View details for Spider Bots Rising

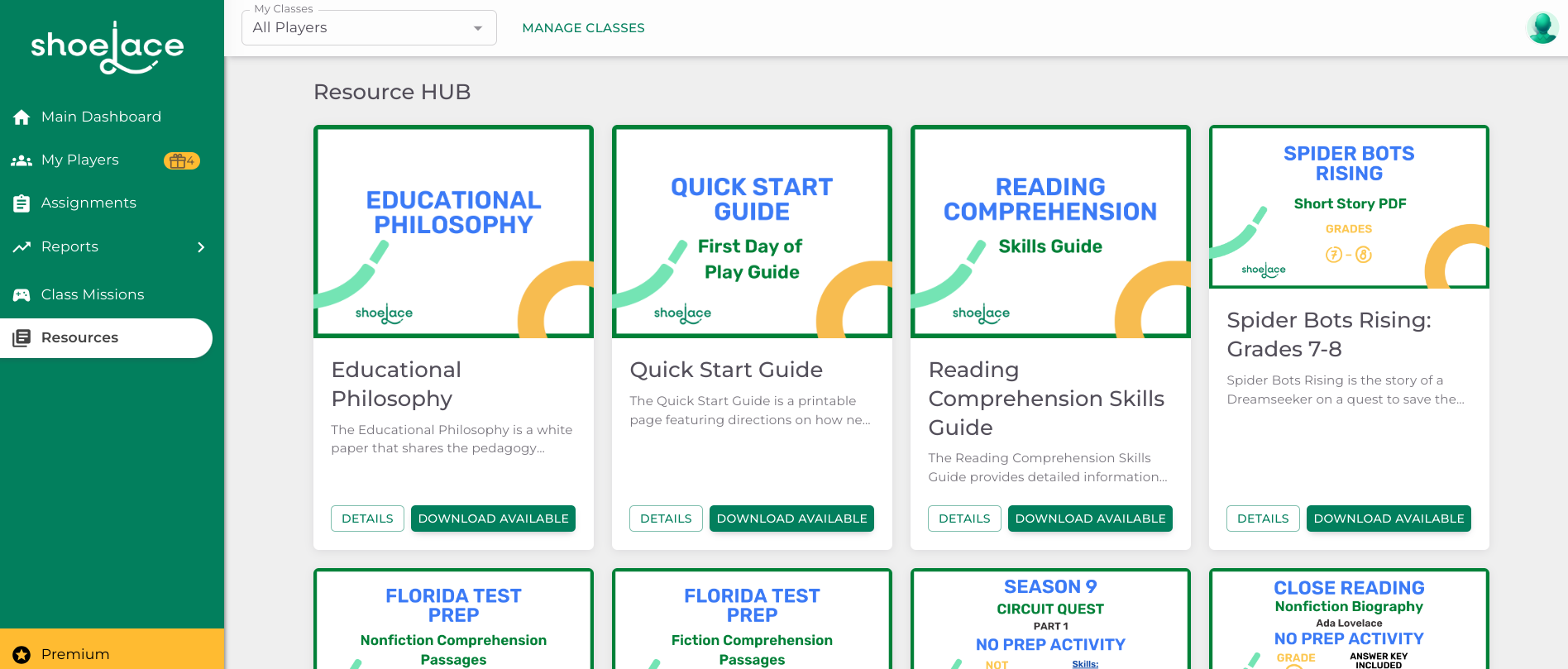(x=1263, y=518)
